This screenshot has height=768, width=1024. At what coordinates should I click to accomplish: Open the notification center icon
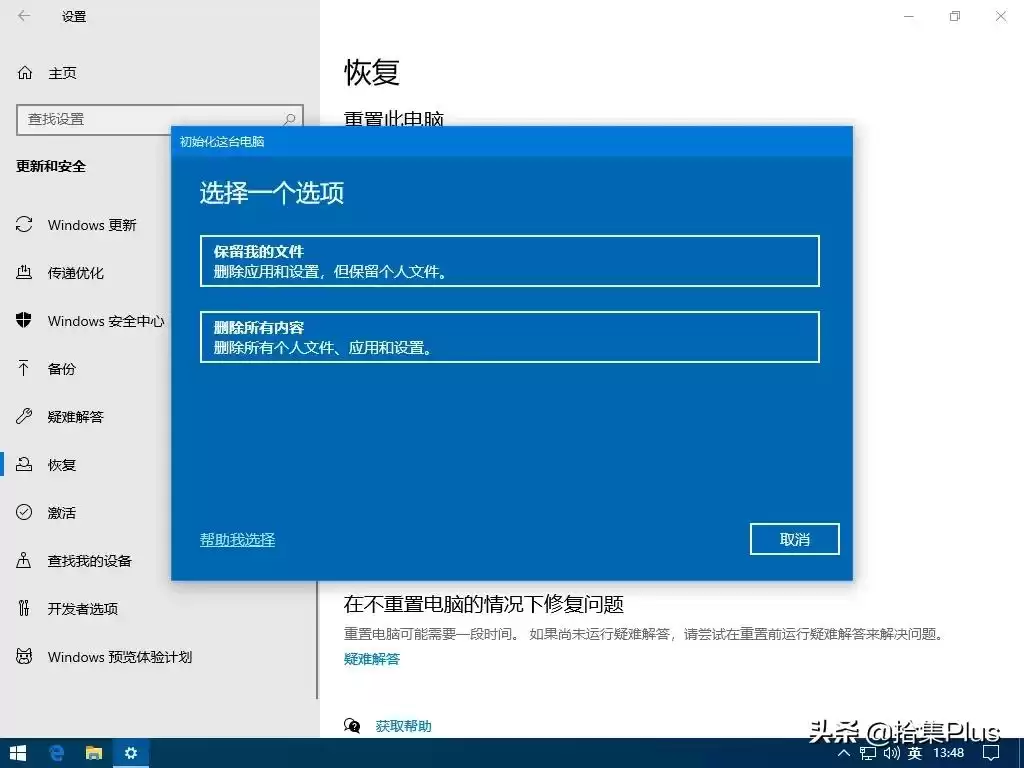[991, 754]
